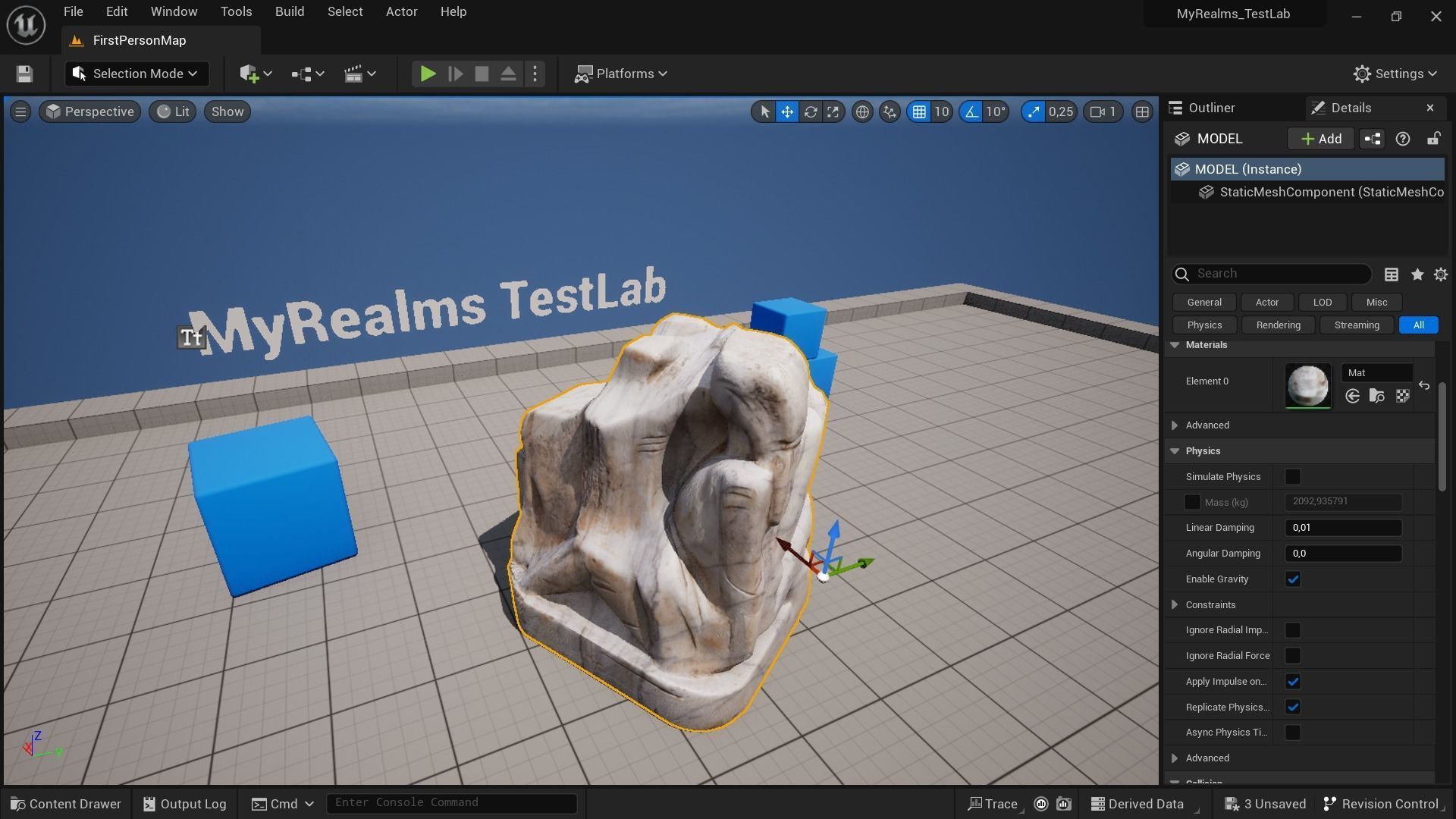This screenshot has height=819, width=1456.
Task: Collapse the Materials section
Action: click(1175, 345)
